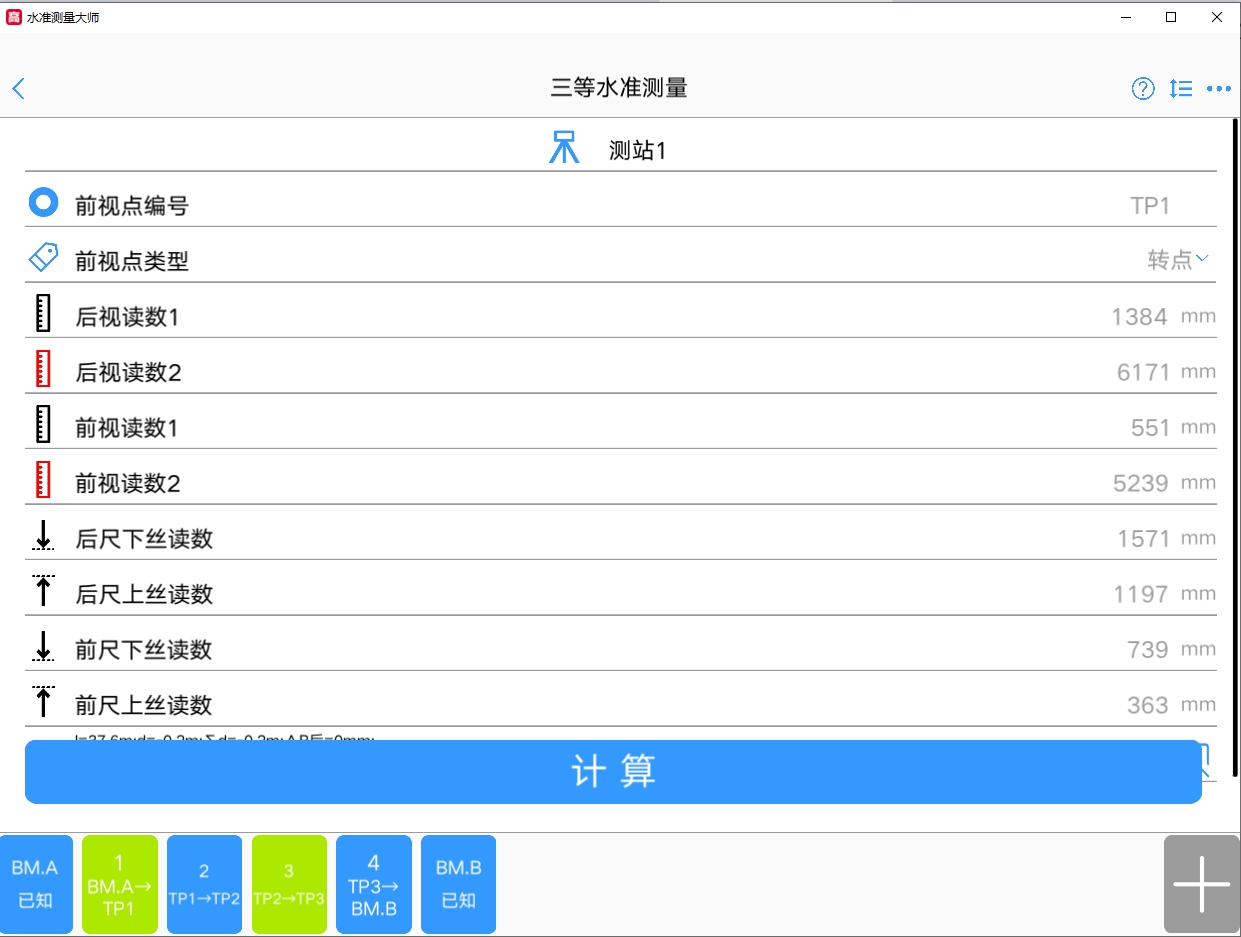Click the back arrow to leave 三等水准测量

[x=18, y=89]
